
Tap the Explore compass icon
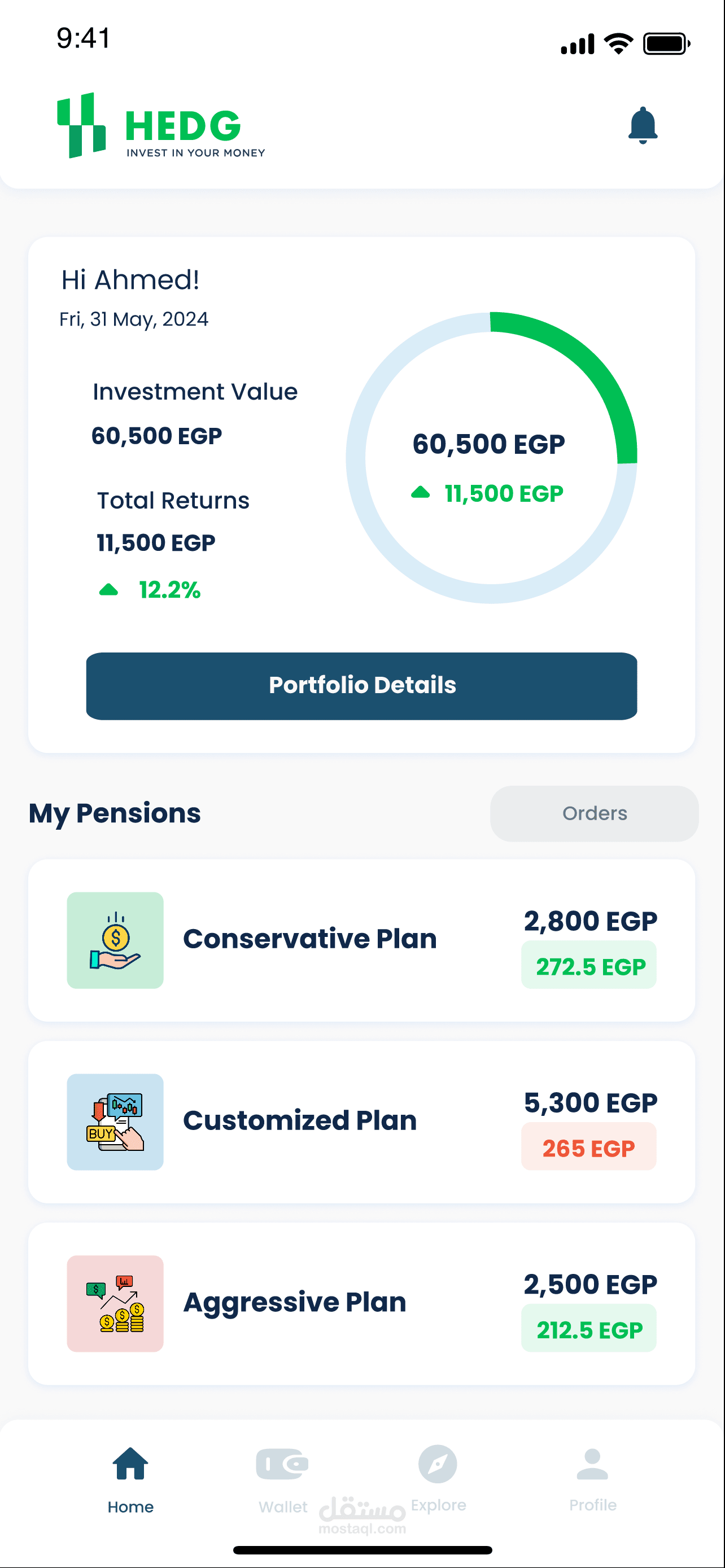point(438,1464)
